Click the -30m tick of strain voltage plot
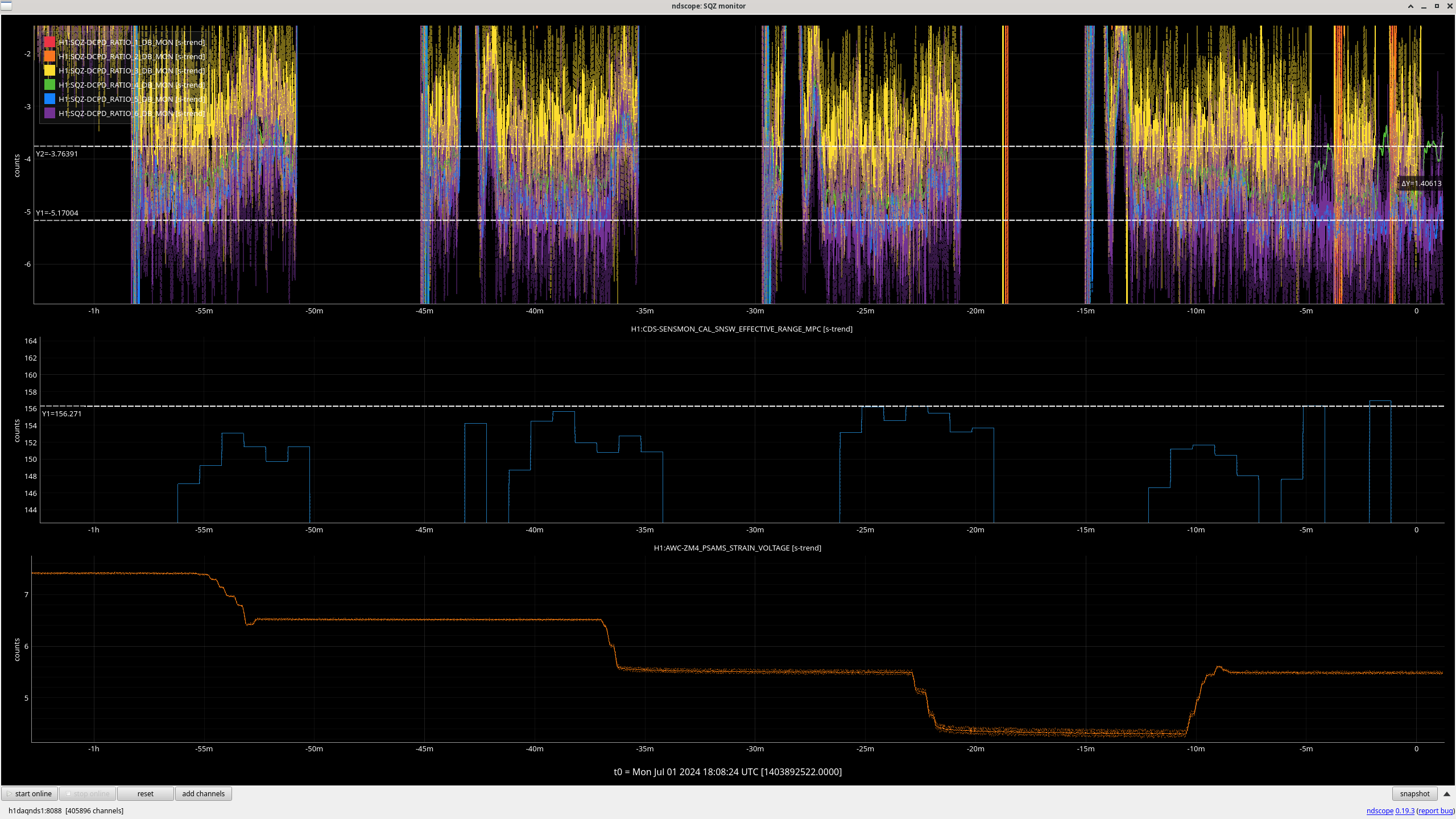The image size is (1456, 819). tap(755, 748)
